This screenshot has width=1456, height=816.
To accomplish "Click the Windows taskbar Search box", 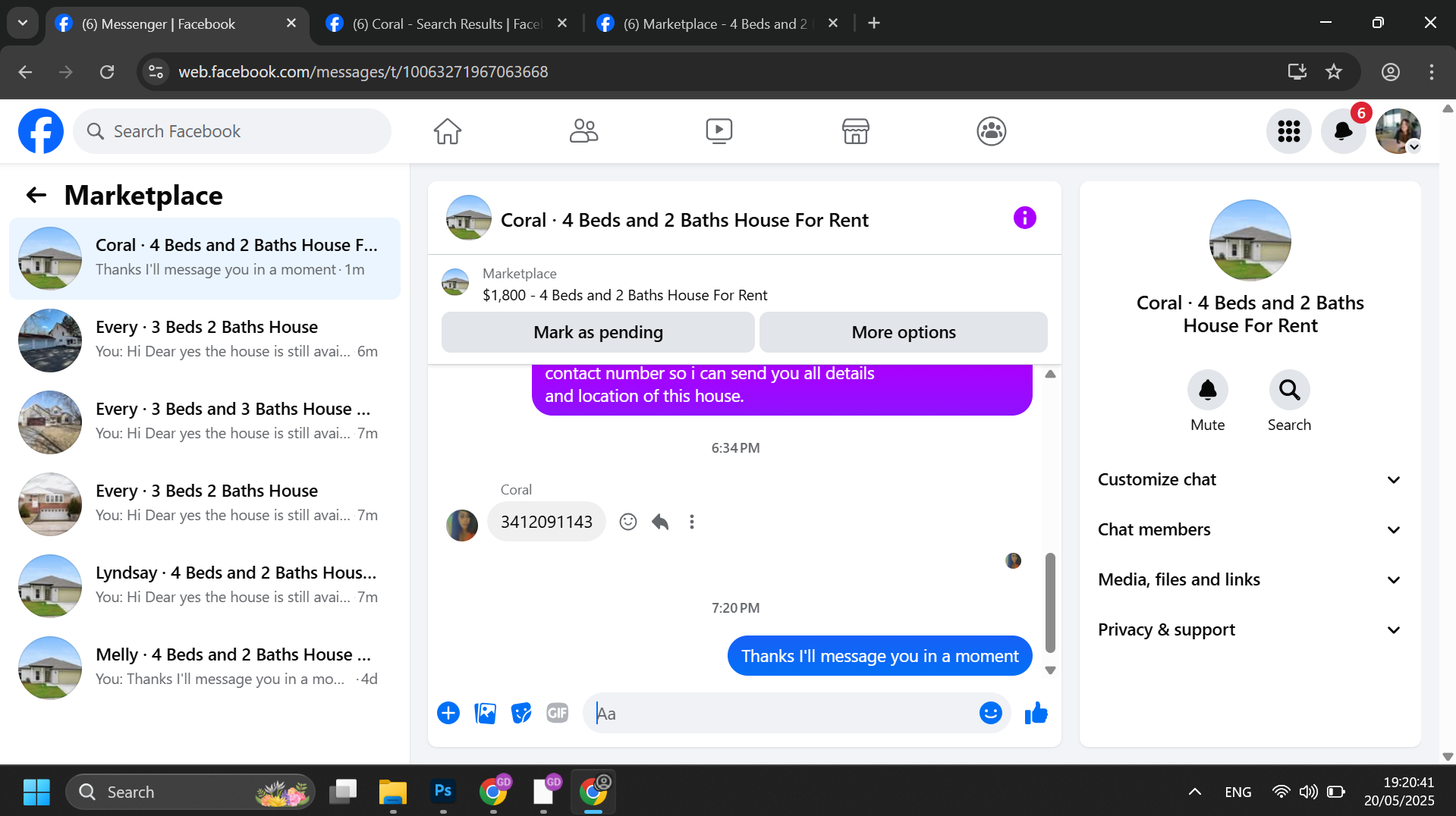I will click(191, 792).
